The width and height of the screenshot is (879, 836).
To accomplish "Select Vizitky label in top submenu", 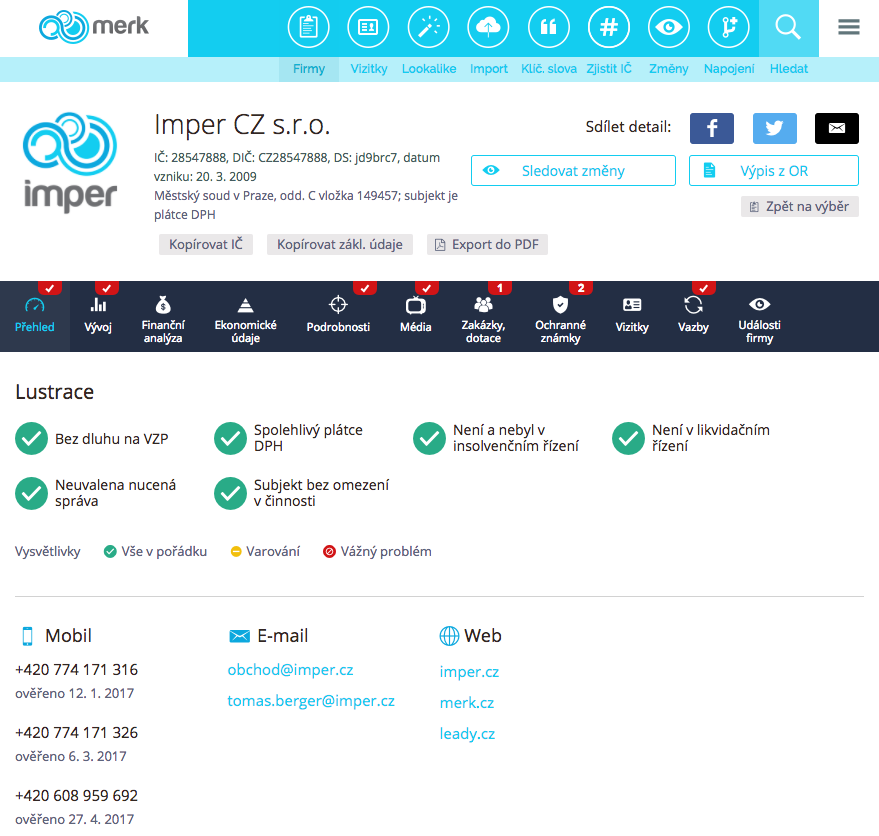I will 369,69.
